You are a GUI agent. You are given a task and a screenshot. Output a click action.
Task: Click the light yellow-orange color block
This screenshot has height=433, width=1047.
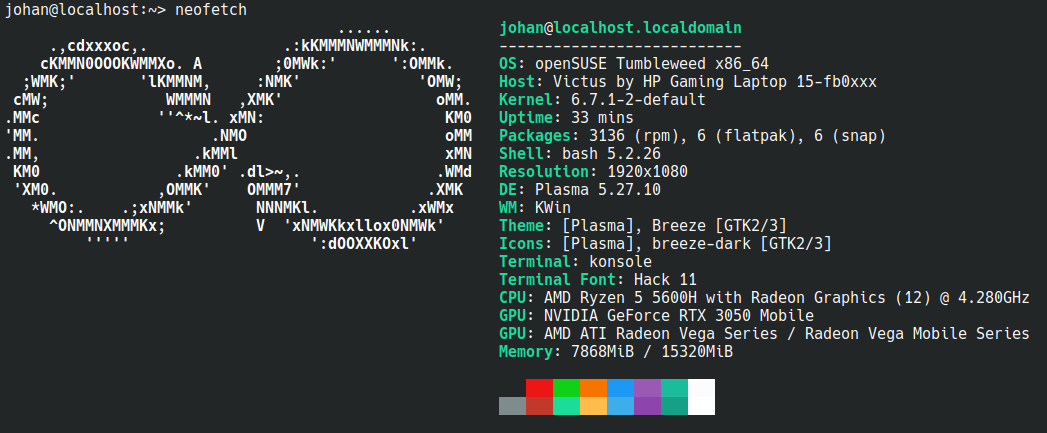pos(593,405)
